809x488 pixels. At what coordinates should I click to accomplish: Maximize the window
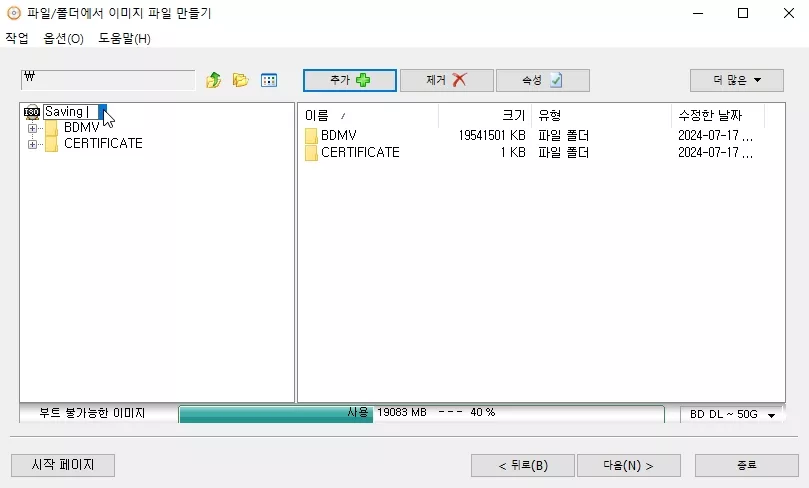coord(743,13)
